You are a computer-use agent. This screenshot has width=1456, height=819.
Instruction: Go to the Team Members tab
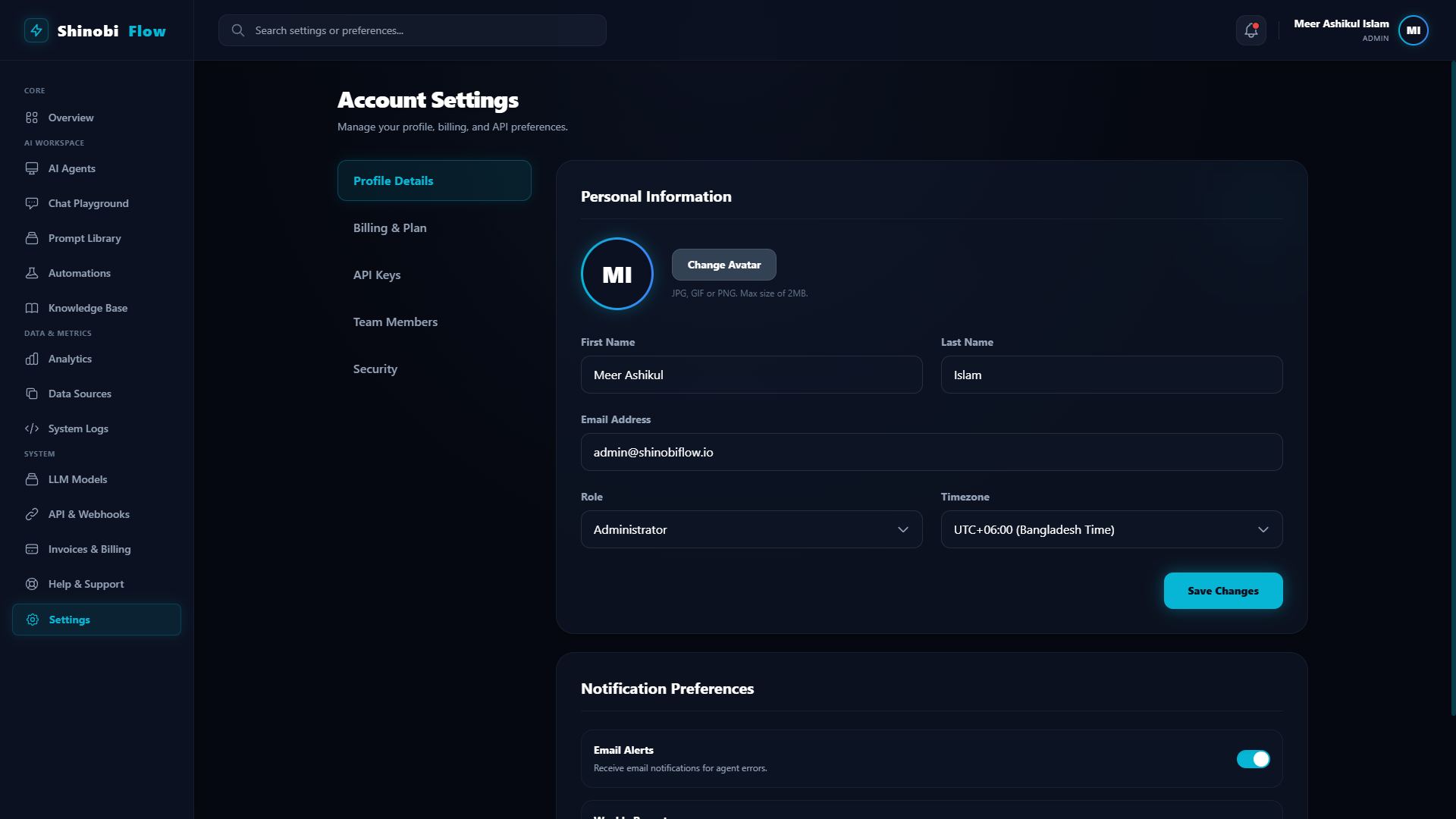click(435, 322)
